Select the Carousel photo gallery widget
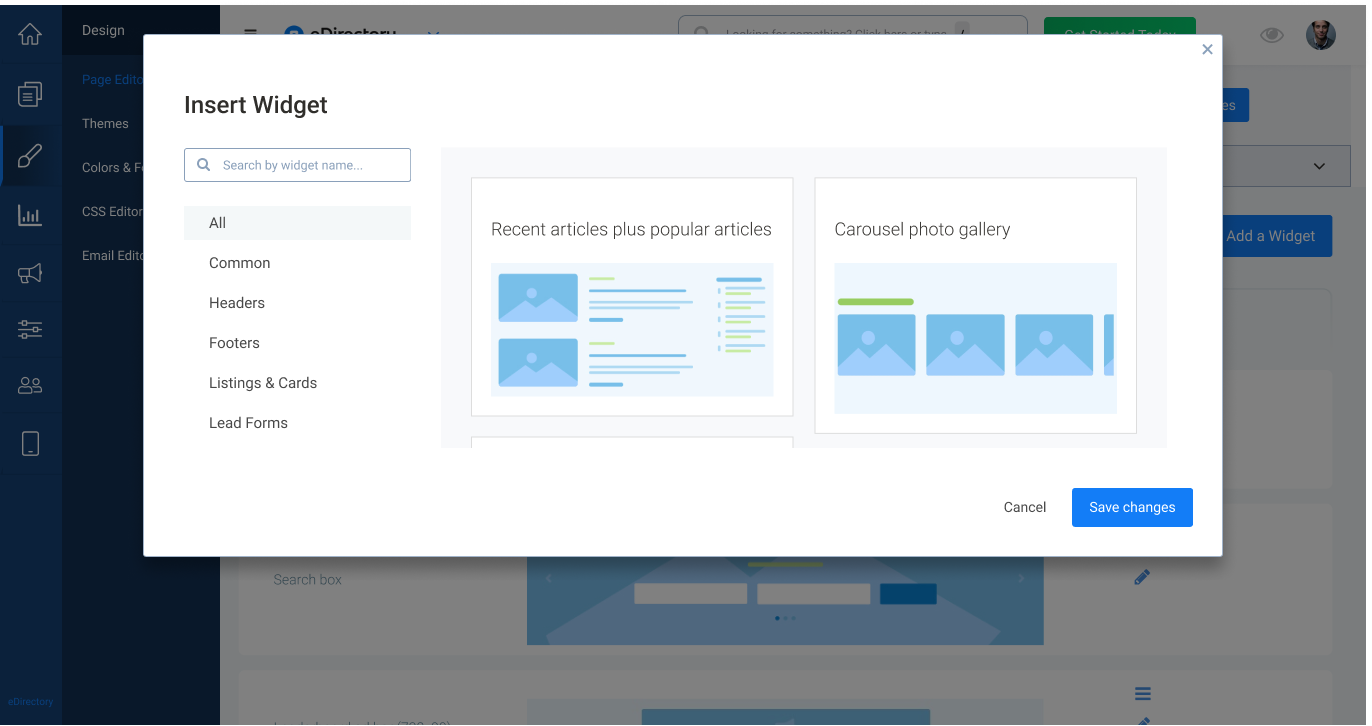 tap(975, 305)
